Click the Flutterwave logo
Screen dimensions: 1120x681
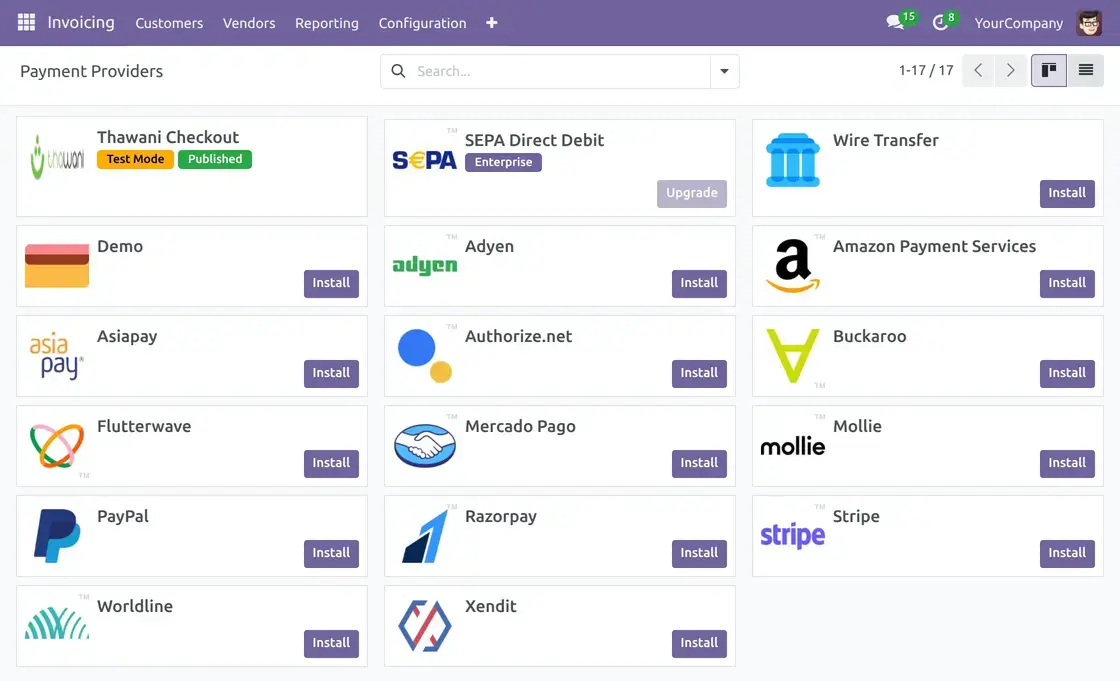click(57, 446)
